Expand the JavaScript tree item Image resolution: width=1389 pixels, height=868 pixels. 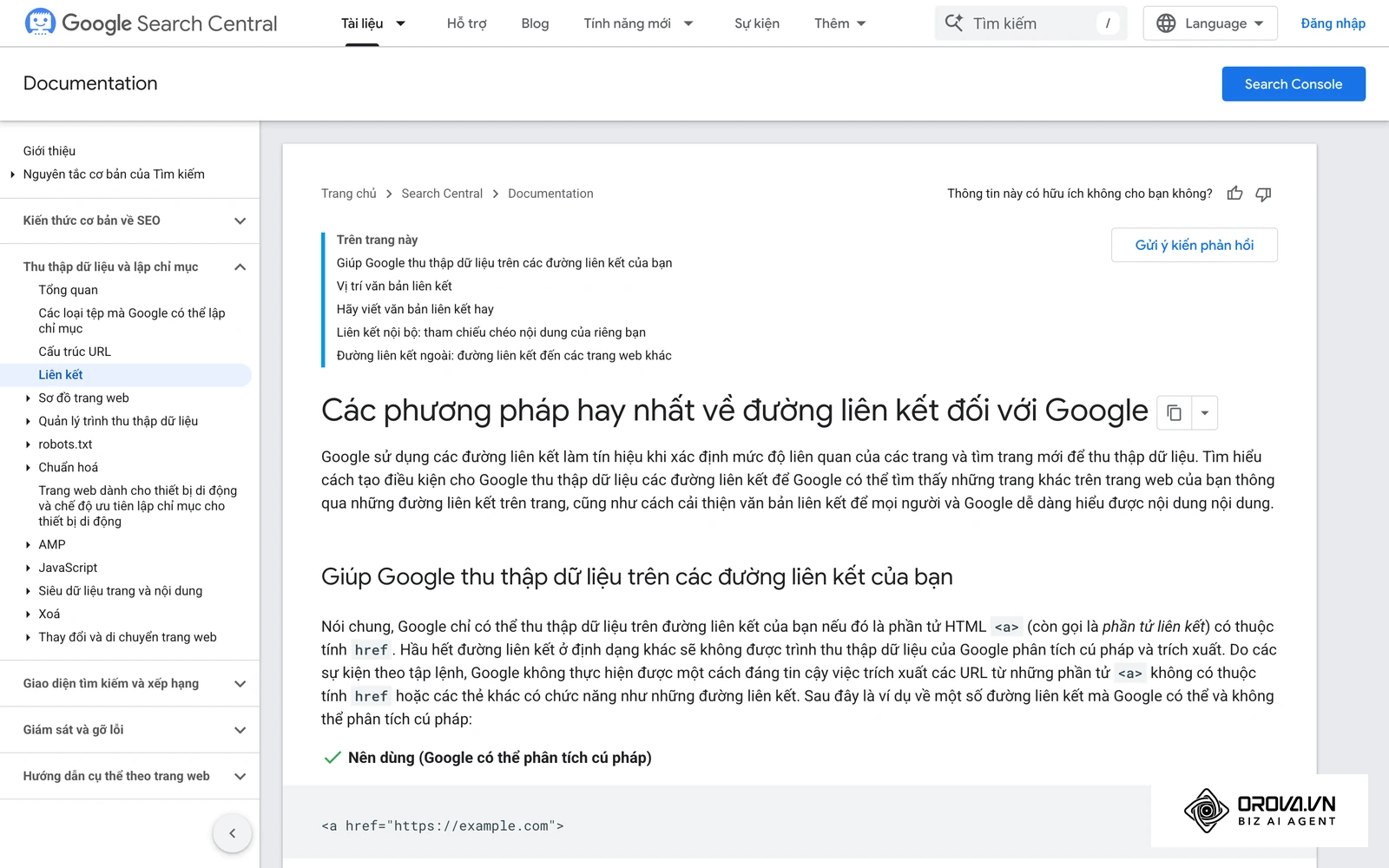(x=29, y=568)
